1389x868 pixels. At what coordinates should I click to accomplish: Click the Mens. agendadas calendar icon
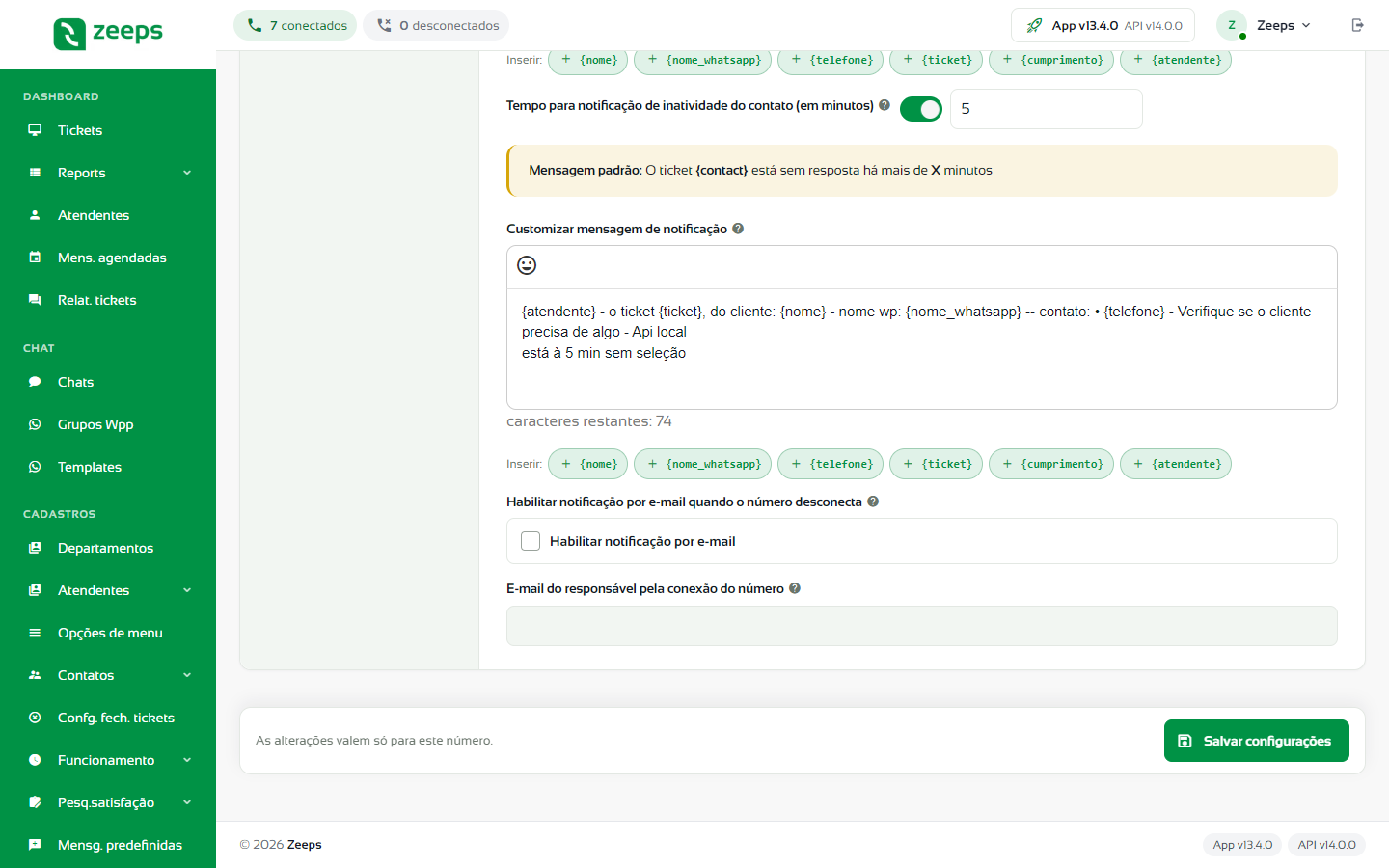pyautogui.click(x=35, y=258)
